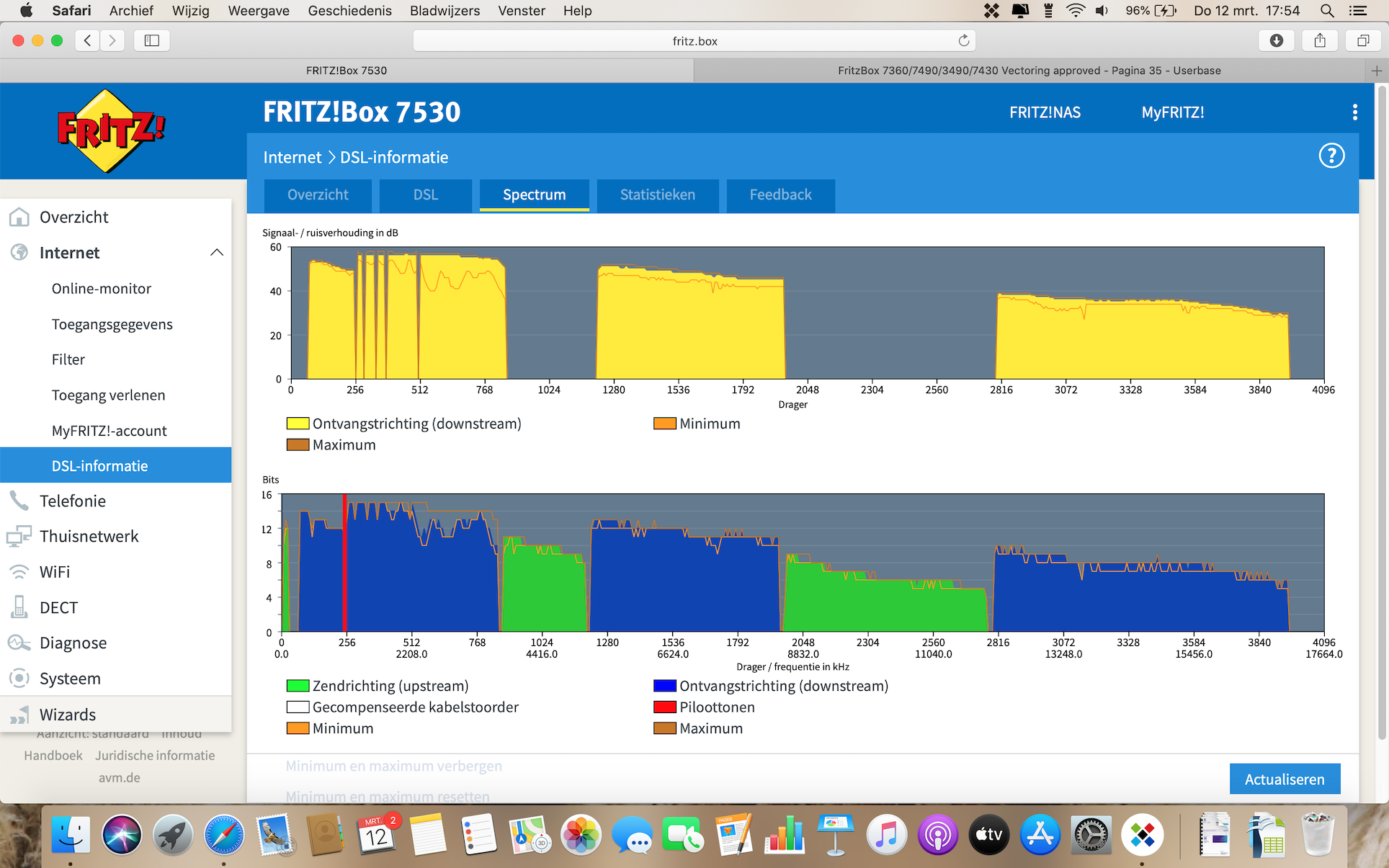This screenshot has width=1389, height=868.
Task: Click the Safari share icon
Action: point(1319,41)
